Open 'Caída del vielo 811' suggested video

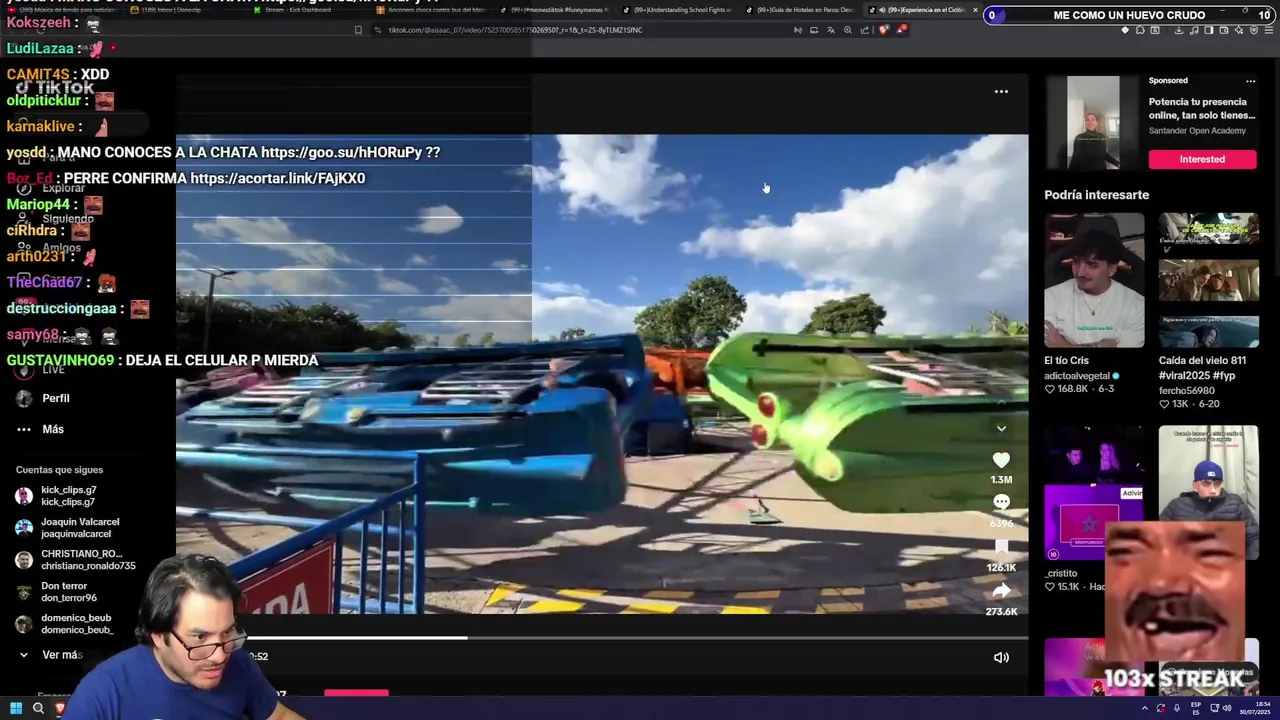coord(1208,280)
